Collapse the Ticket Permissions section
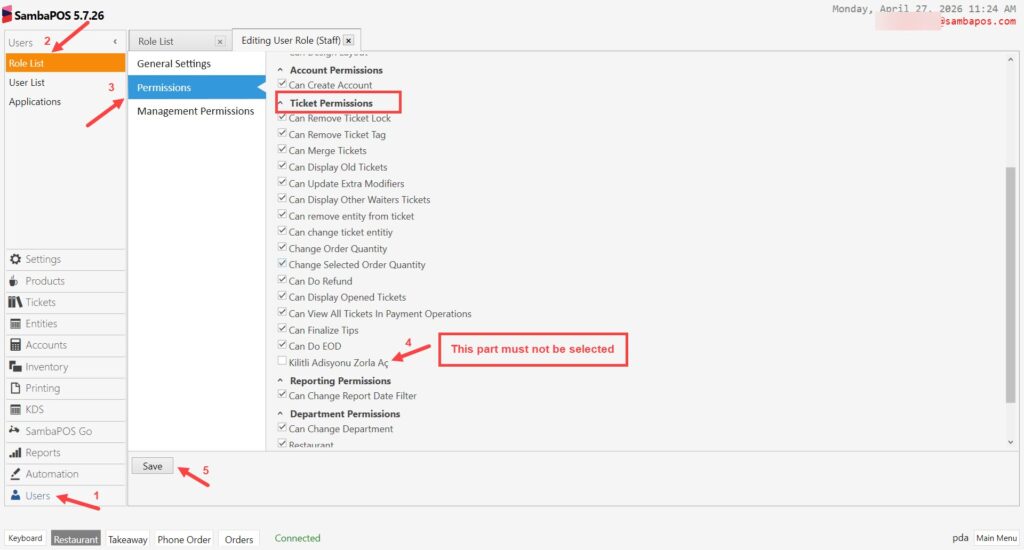Image resolution: width=1024 pixels, height=550 pixels. pyautogui.click(x=280, y=103)
